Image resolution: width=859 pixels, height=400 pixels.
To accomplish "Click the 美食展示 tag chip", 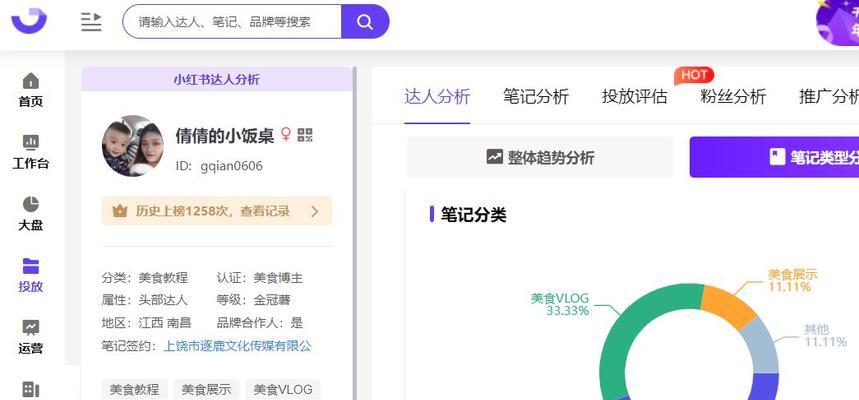I will tap(207, 390).
